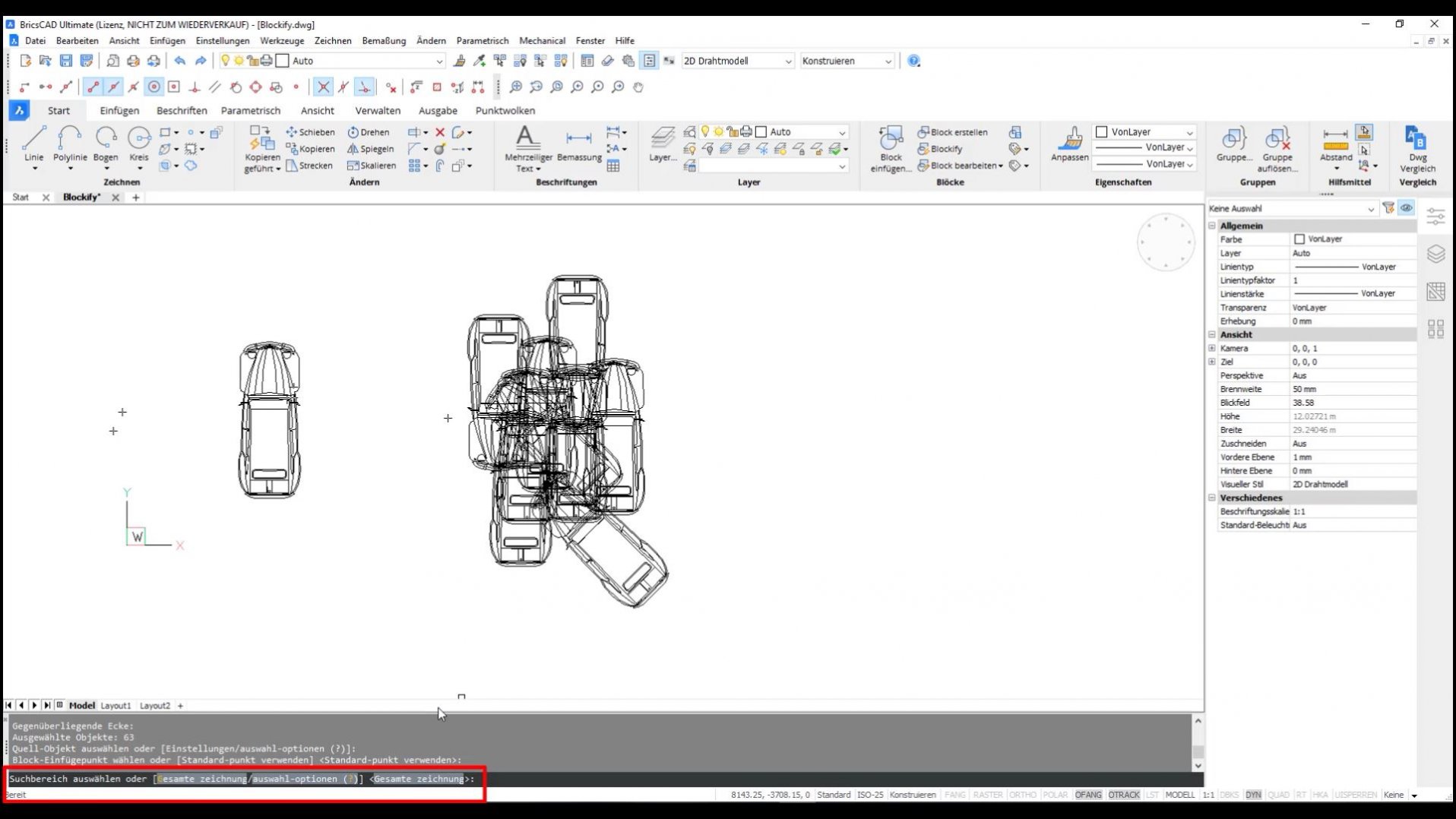Screen dimensions: 1456x819
Task: Add a new drawing tab with plus
Action: coord(136,198)
